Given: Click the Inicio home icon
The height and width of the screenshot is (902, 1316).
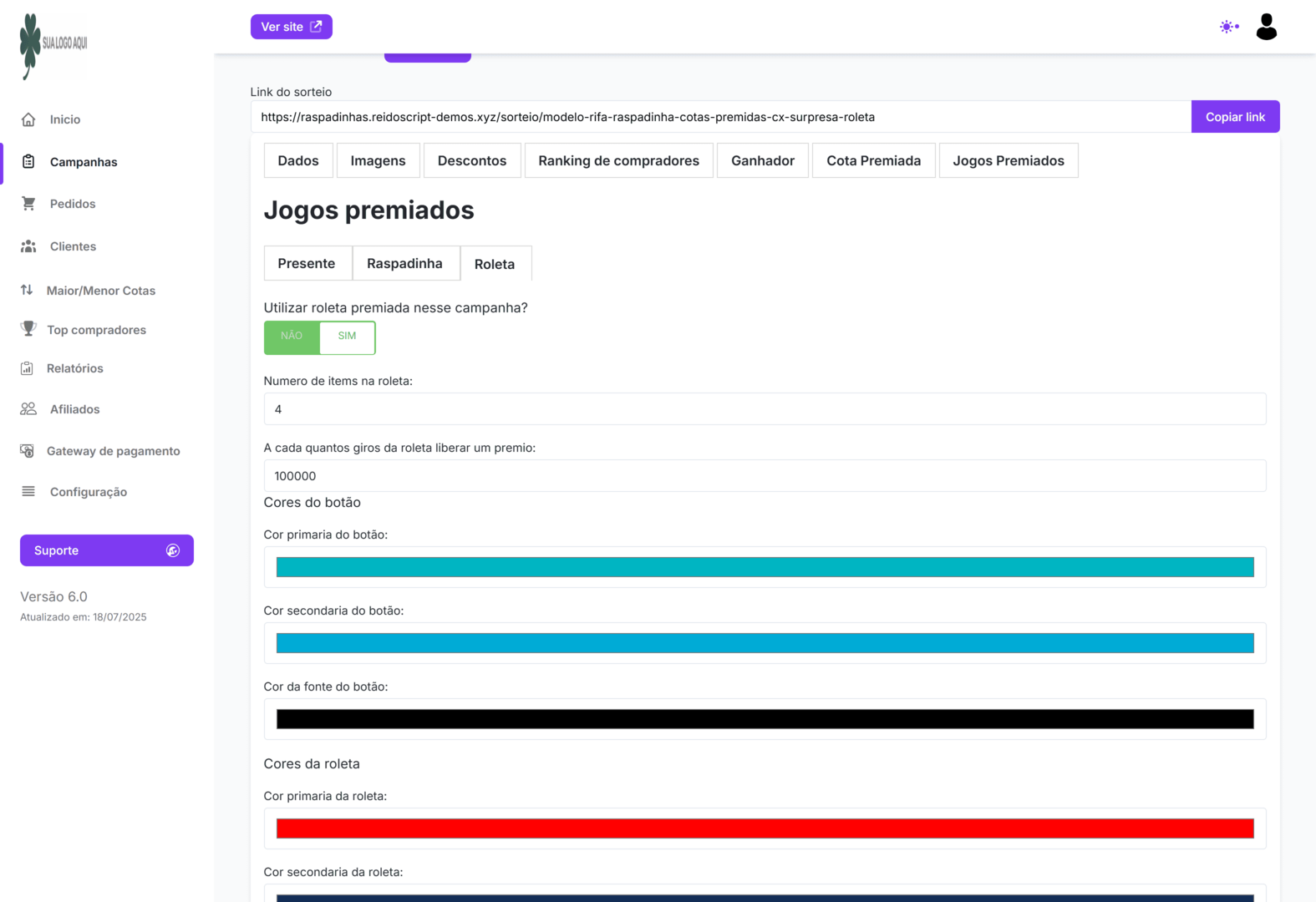Looking at the screenshot, I should pos(28,119).
